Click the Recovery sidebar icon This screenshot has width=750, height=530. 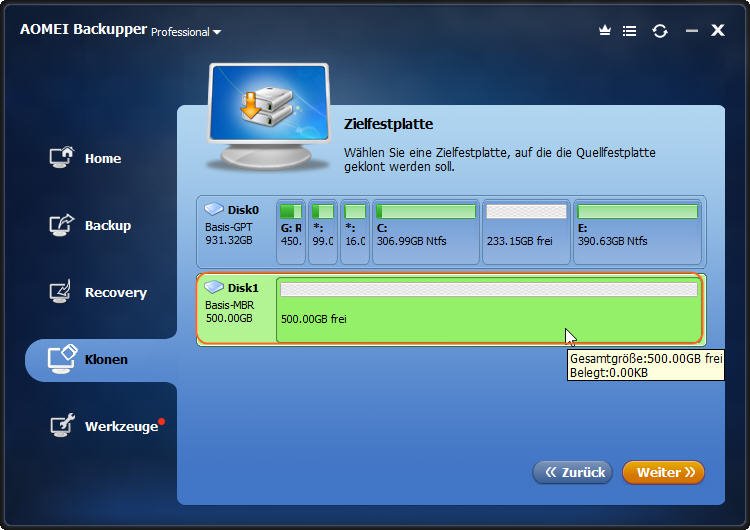click(60, 291)
